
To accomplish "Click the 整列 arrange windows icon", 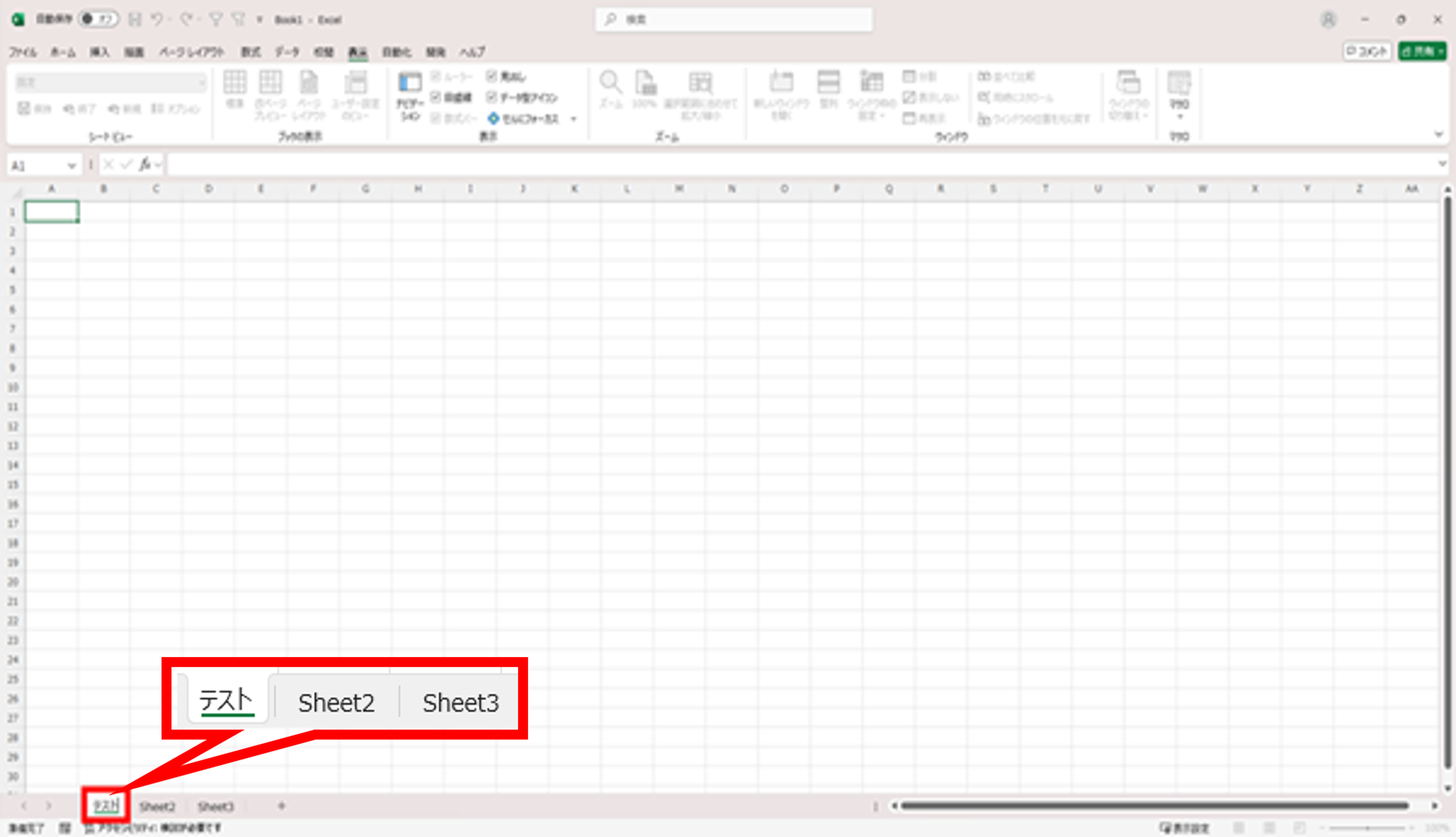I will coord(828,83).
